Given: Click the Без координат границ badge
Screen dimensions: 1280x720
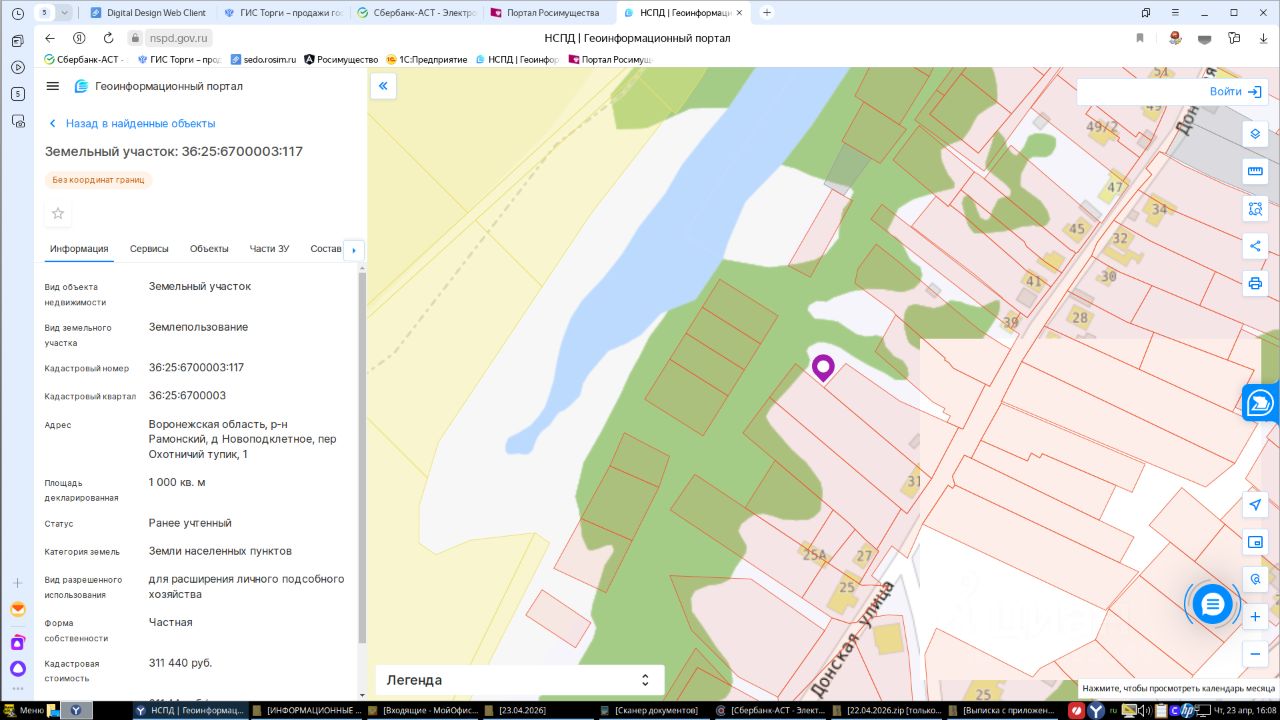Looking at the screenshot, I should coord(98,180).
